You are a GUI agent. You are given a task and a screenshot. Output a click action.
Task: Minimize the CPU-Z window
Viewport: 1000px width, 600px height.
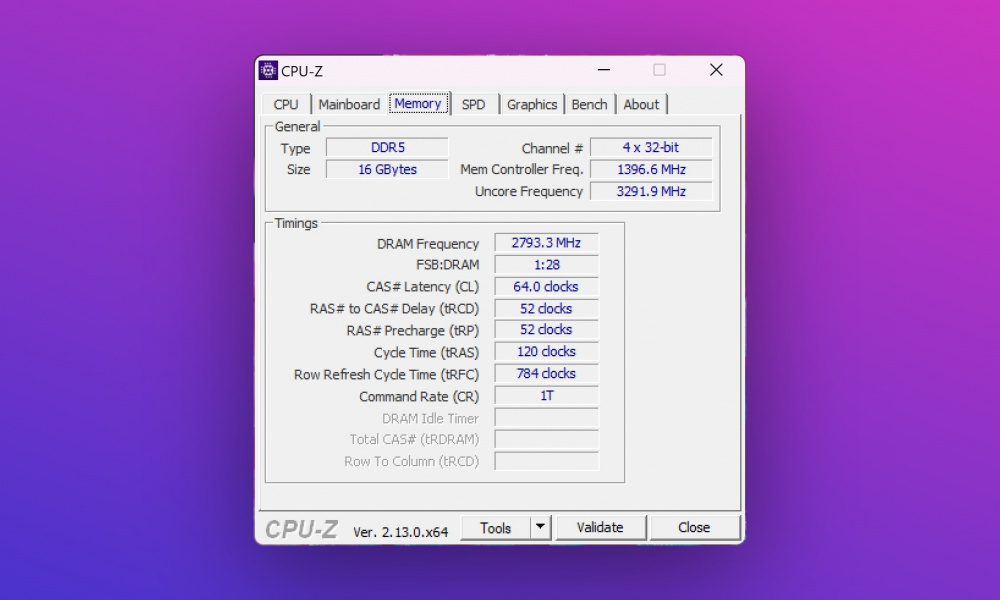(603, 70)
